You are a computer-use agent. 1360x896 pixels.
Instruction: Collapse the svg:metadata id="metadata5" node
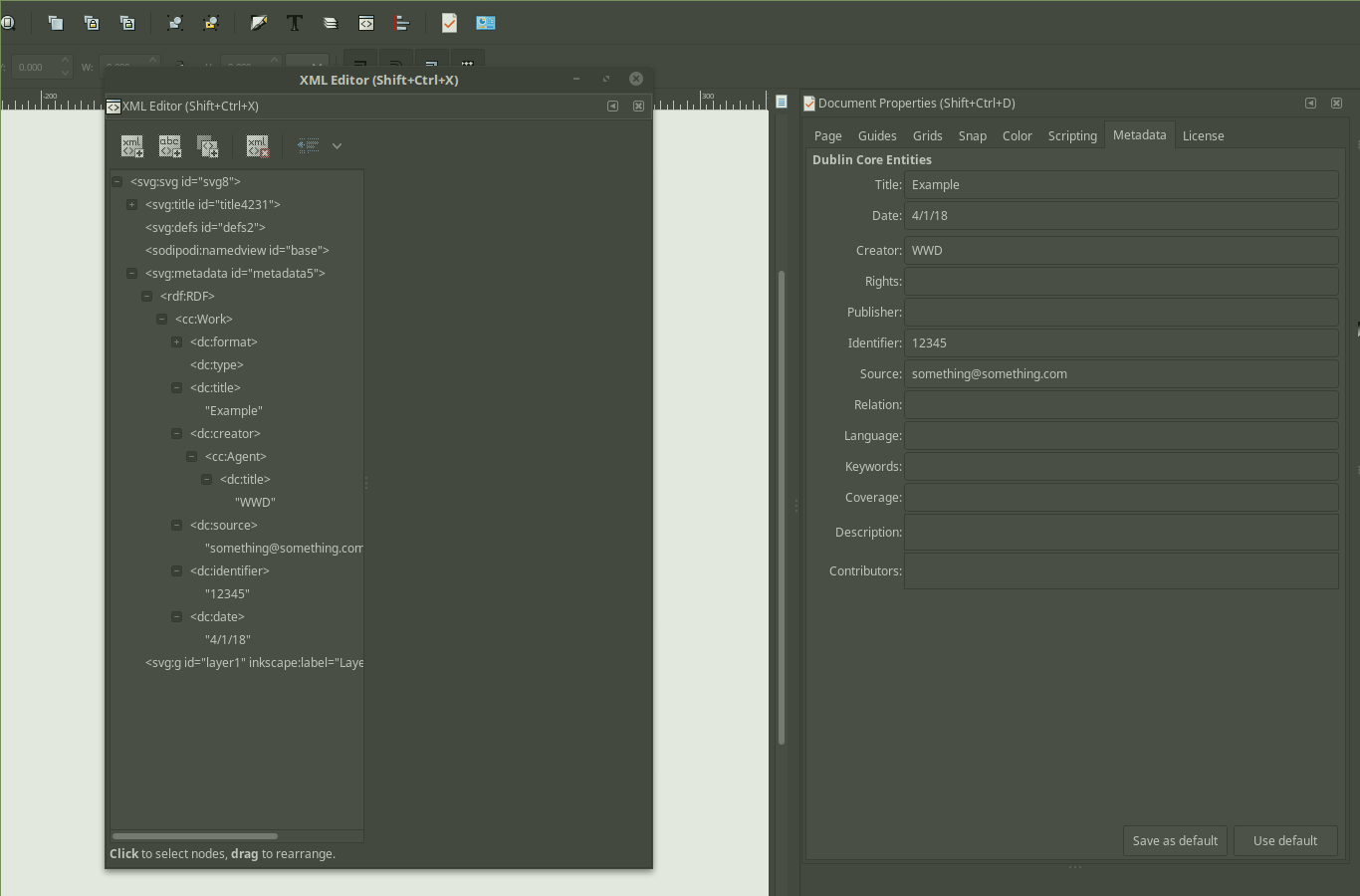pyautogui.click(x=131, y=273)
